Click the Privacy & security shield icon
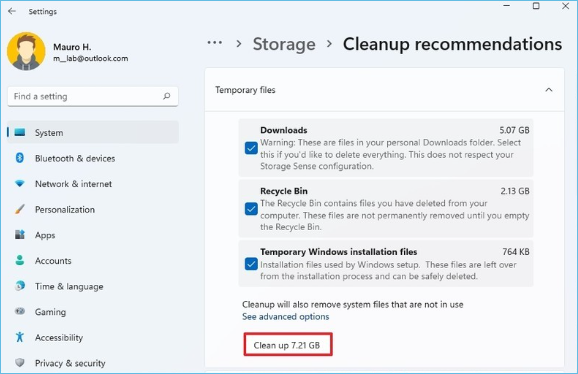Screen dimensions: 578x374 coord(20,363)
